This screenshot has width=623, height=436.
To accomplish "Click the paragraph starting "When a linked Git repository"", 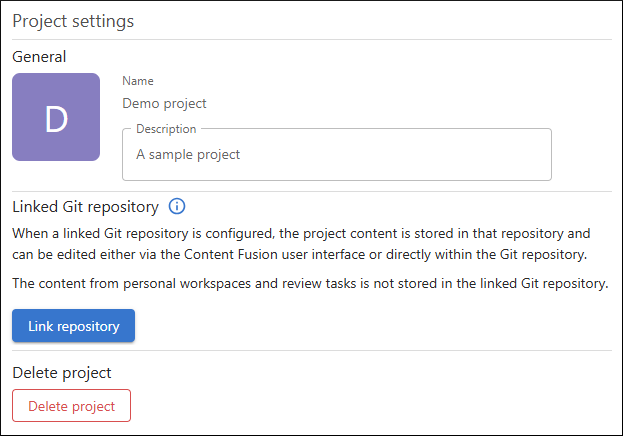I will coord(308,241).
